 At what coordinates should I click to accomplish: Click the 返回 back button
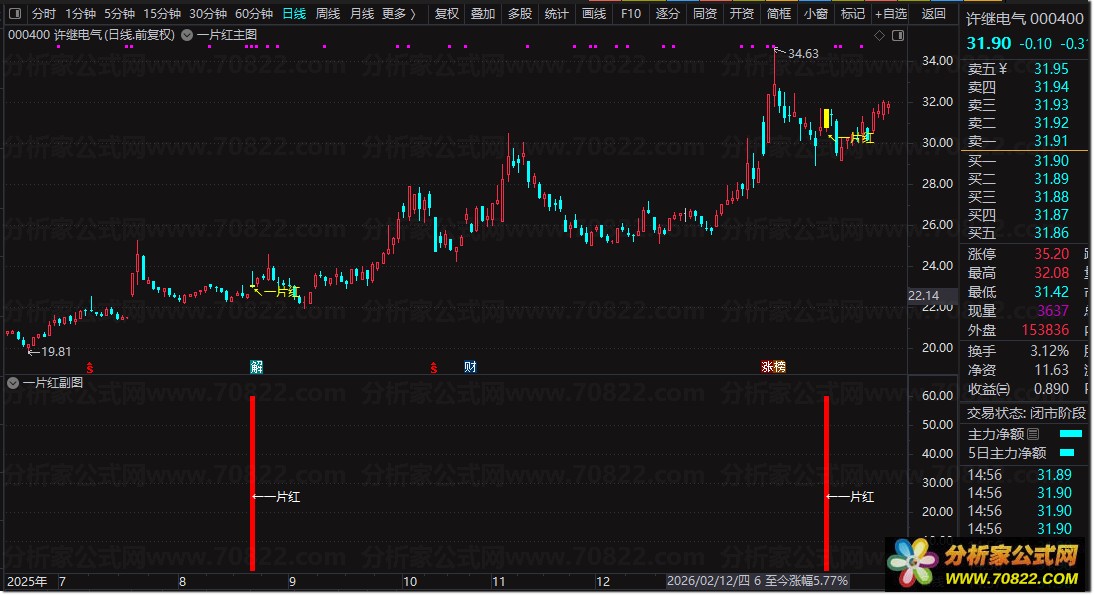934,13
